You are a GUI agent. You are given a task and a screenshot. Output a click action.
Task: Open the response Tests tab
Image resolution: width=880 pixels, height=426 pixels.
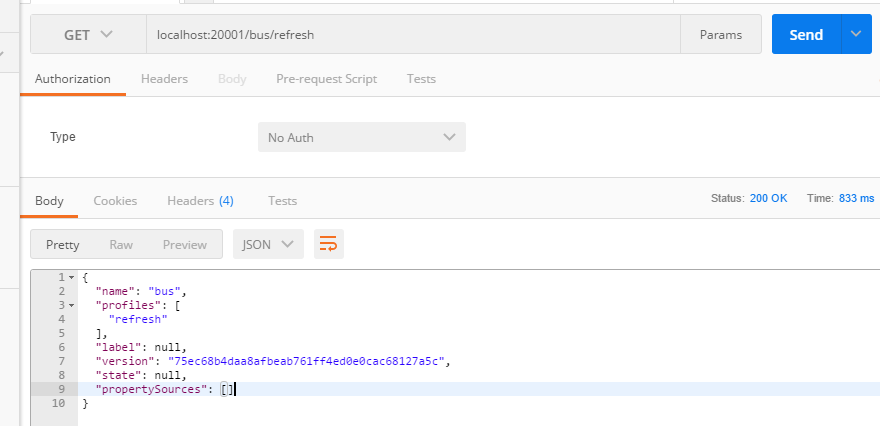point(282,201)
